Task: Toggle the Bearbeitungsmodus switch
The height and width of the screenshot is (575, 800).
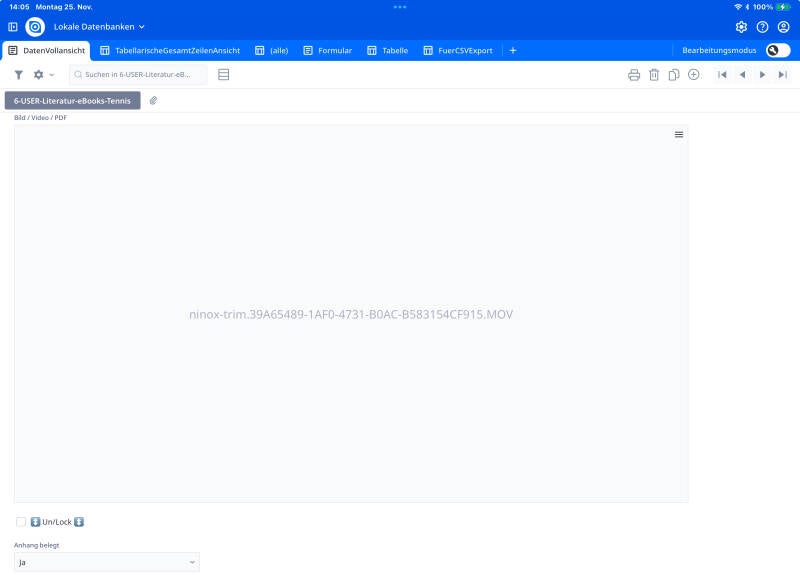Action: point(778,50)
